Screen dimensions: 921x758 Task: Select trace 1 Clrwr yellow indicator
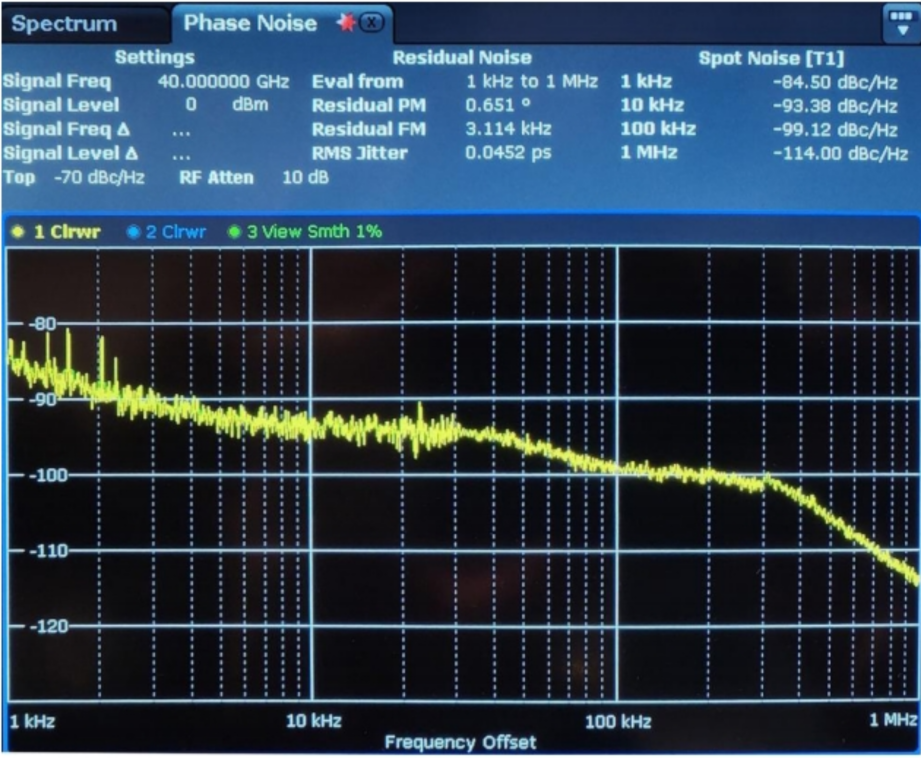pos(18,232)
